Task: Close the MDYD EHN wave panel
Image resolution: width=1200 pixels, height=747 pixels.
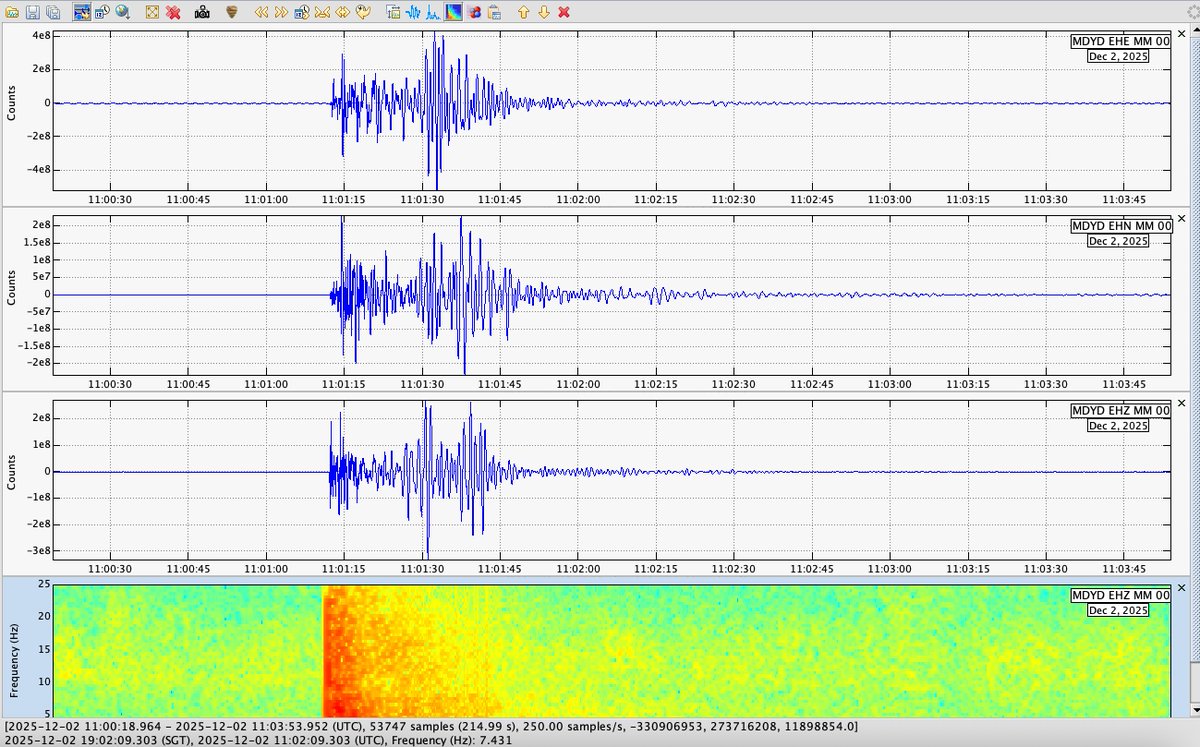Action: [x=1181, y=217]
